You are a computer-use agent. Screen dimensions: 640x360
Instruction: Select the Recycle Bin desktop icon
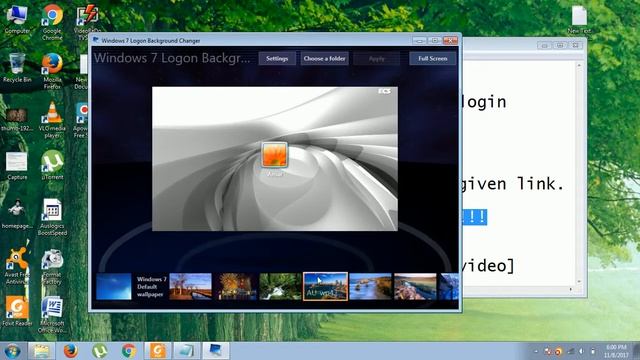[17, 67]
